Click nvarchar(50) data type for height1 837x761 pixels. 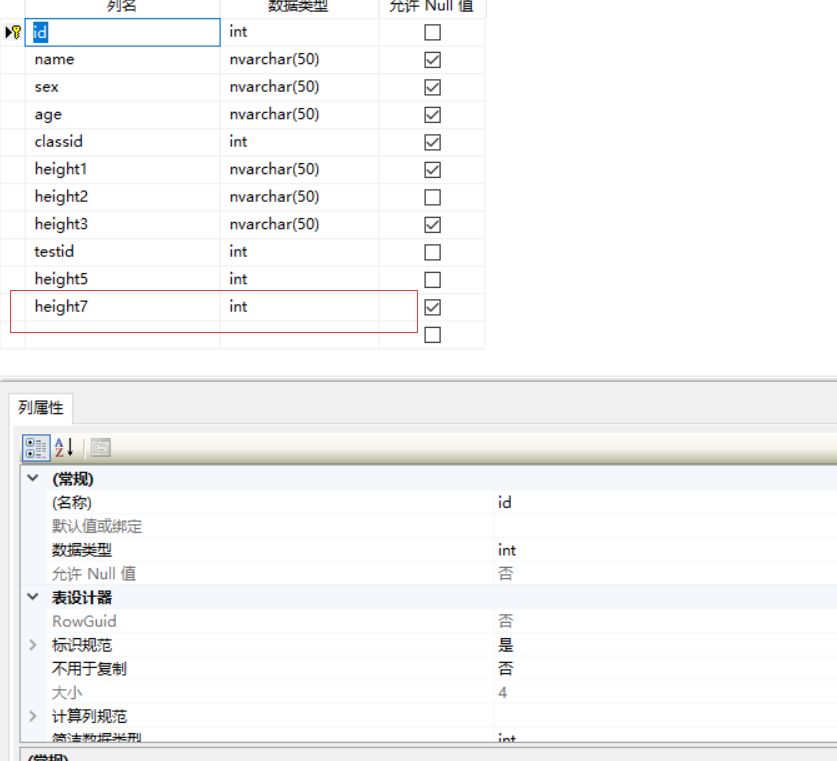tap(299, 169)
